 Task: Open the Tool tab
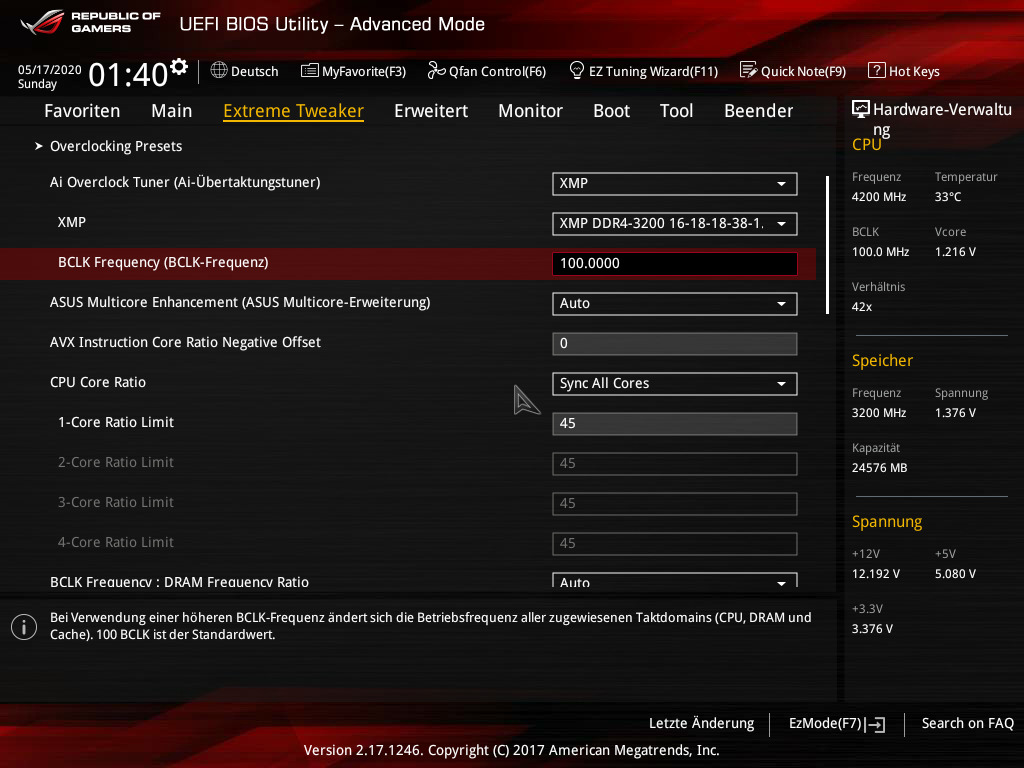(x=677, y=110)
